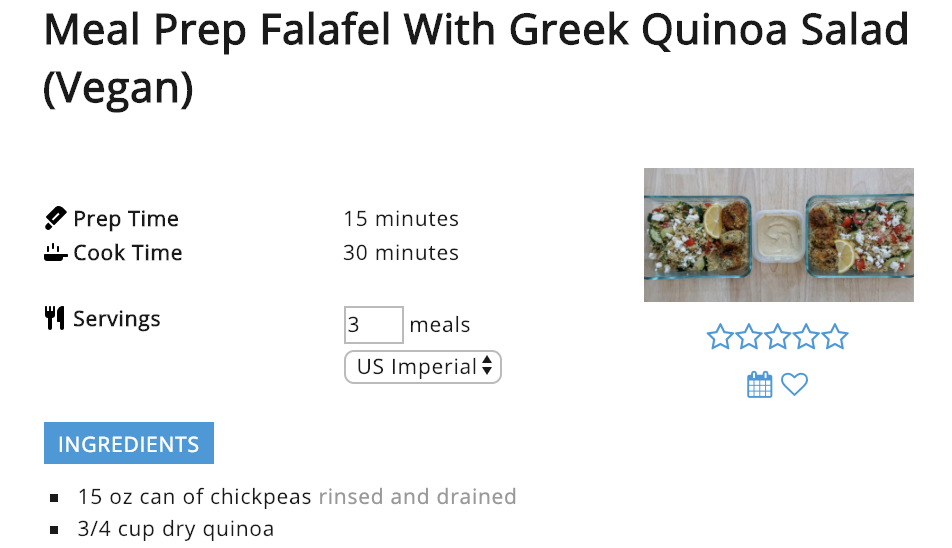
Task: Click the first rating star
Action: [720, 337]
